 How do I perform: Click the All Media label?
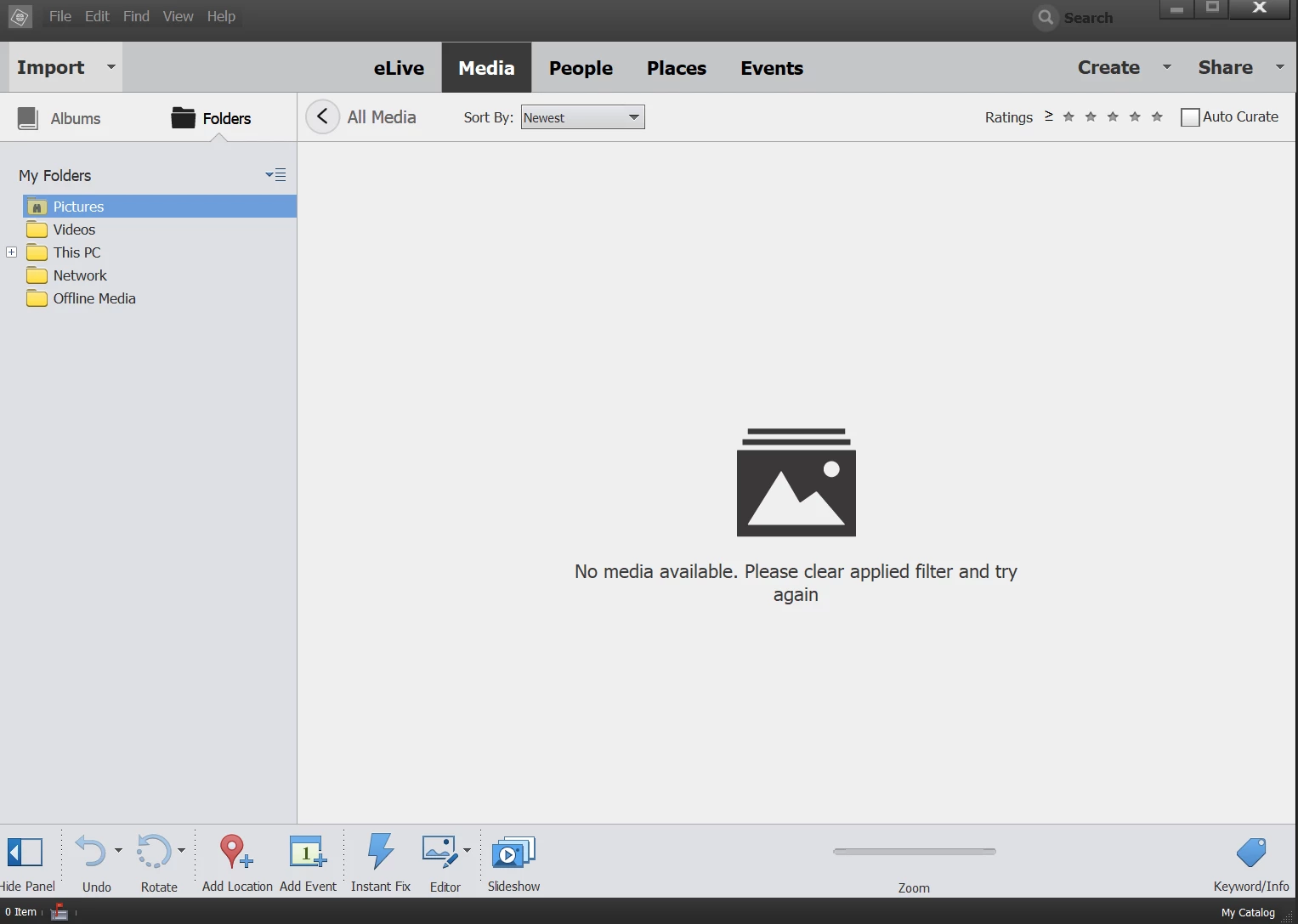382,117
